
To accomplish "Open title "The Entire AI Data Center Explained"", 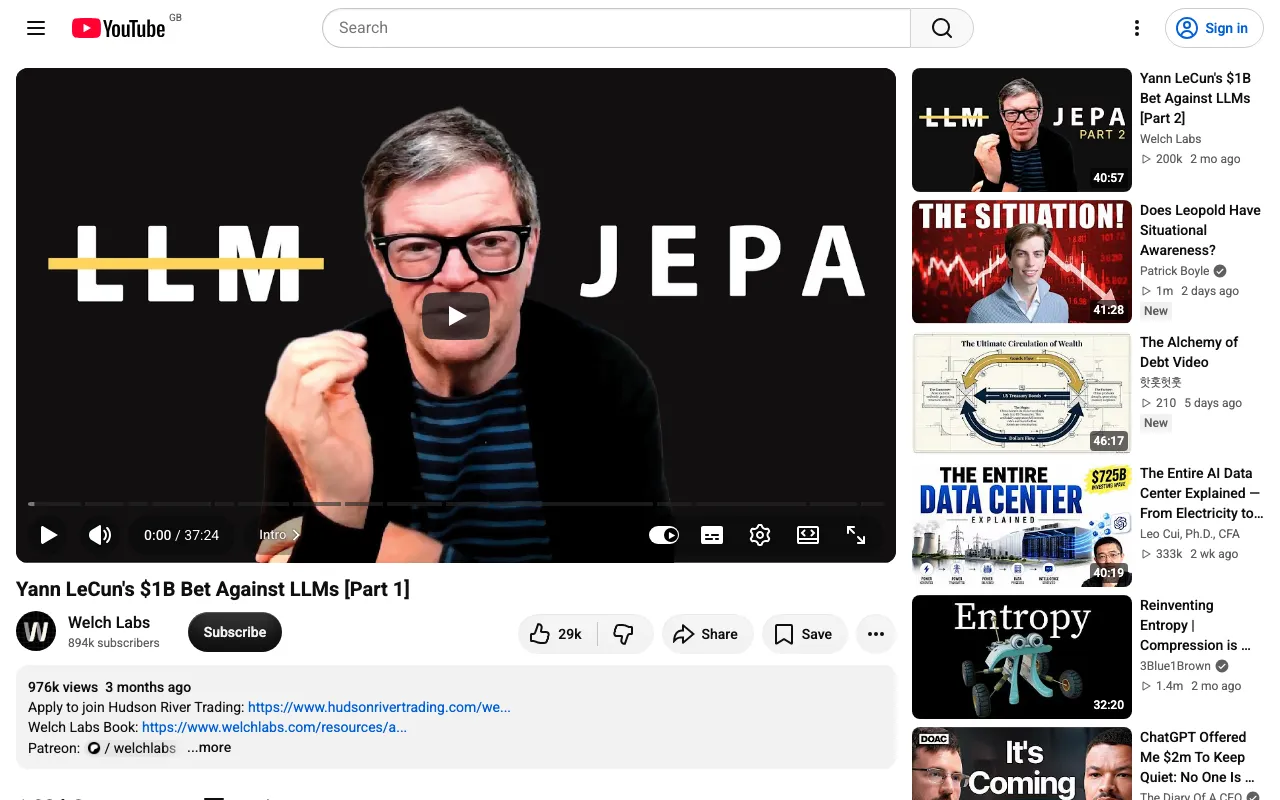I will [1201, 493].
